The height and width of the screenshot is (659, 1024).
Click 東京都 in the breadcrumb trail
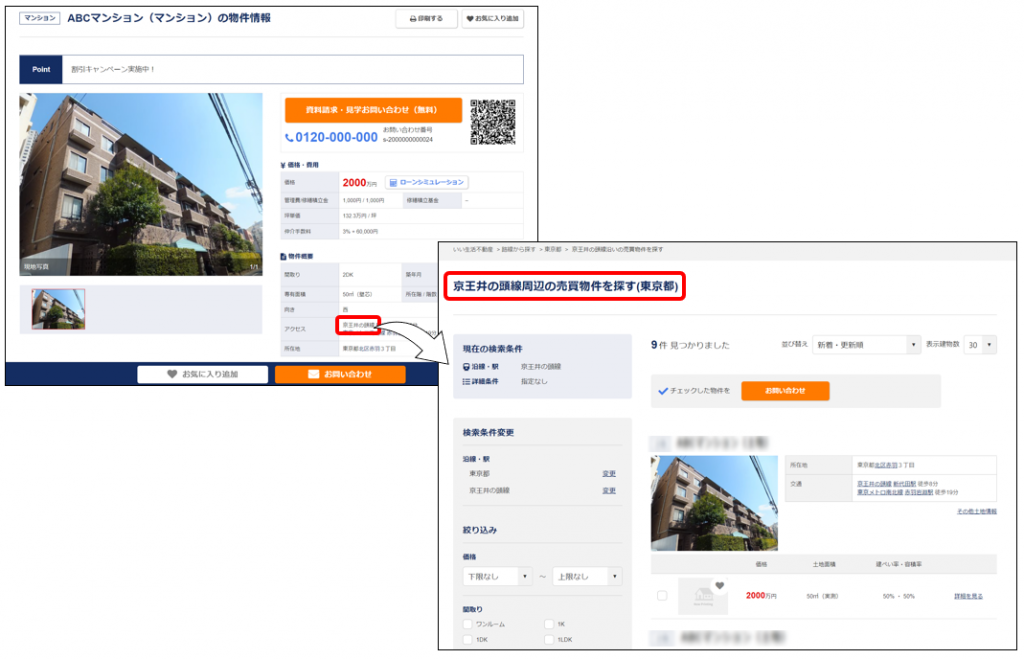(553, 249)
